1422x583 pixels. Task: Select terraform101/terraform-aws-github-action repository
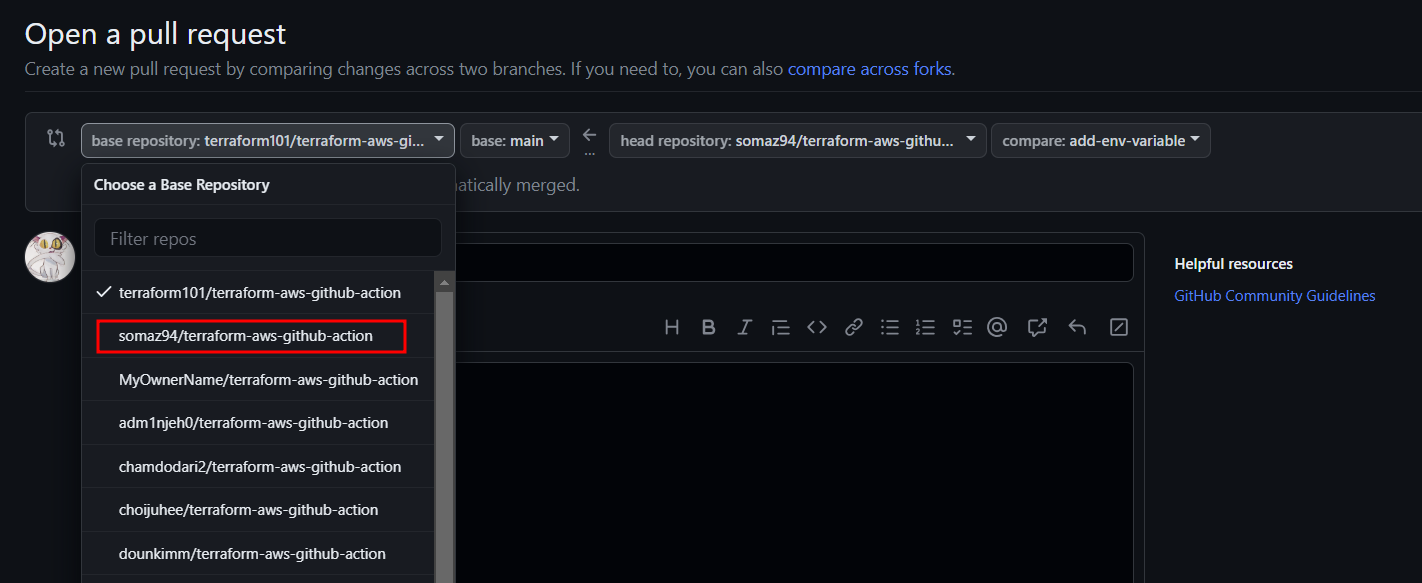pos(259,293)
